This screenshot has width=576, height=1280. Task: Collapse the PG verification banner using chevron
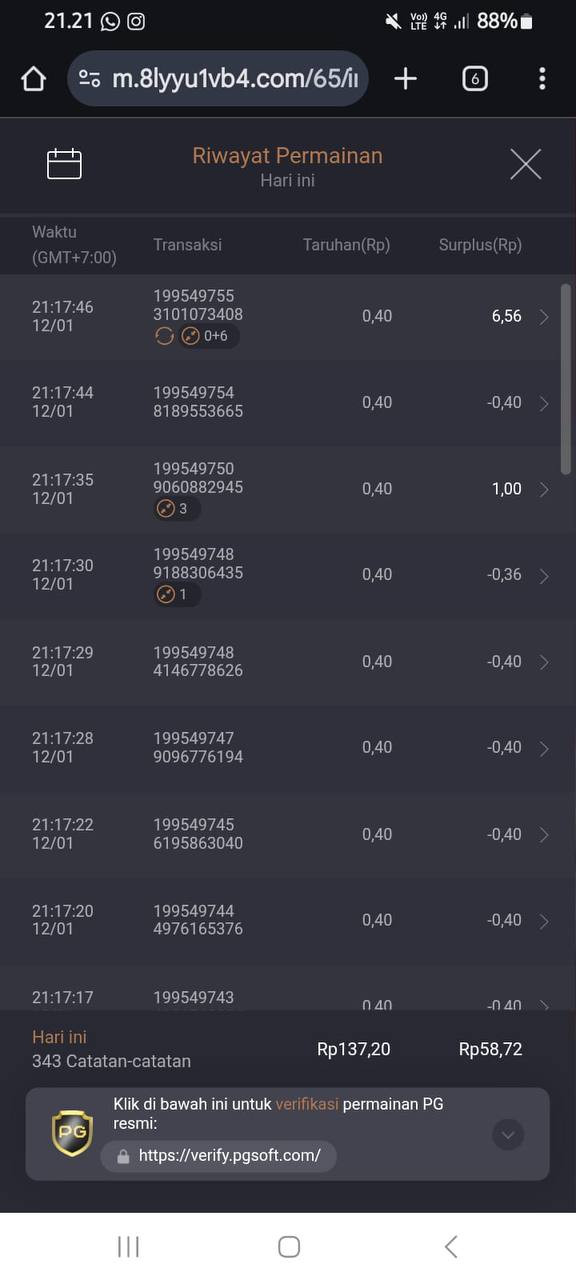pyautogui.click(x=508, y=1134)
